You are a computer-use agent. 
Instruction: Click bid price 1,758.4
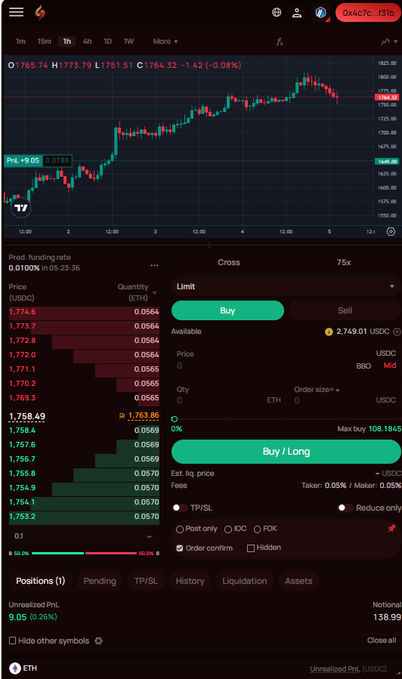click(23, 430)
